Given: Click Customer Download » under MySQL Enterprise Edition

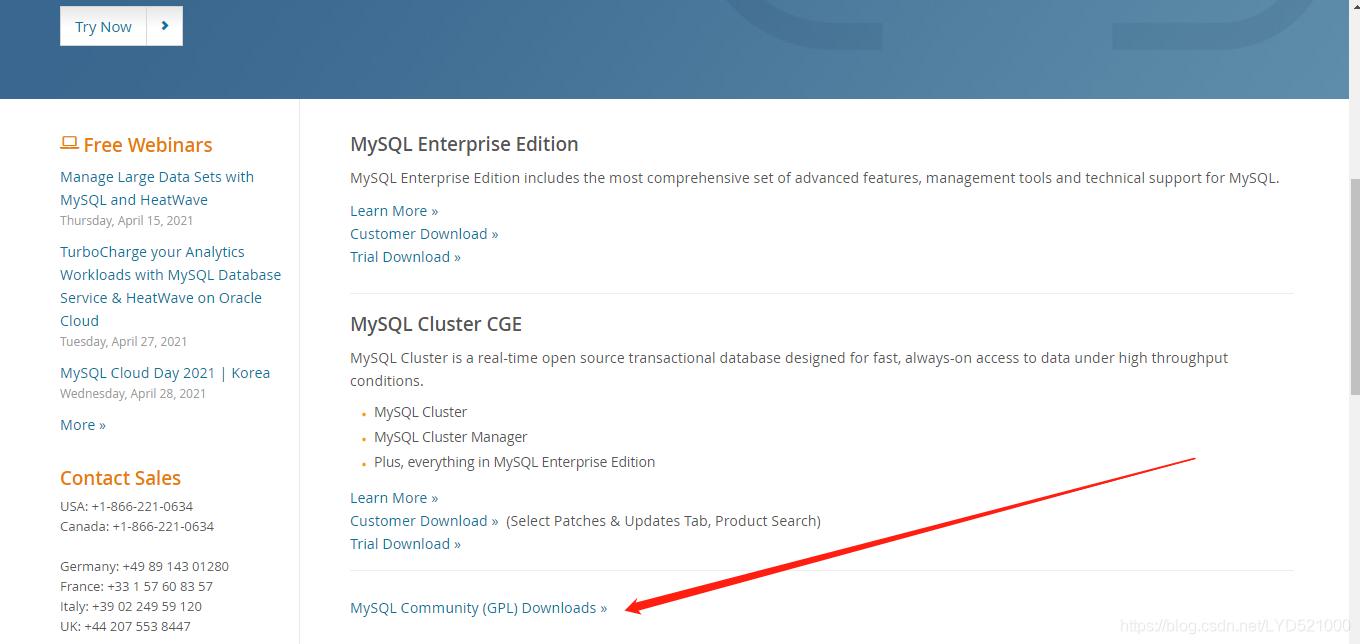Looking at the screenshot, I should 424,234.
